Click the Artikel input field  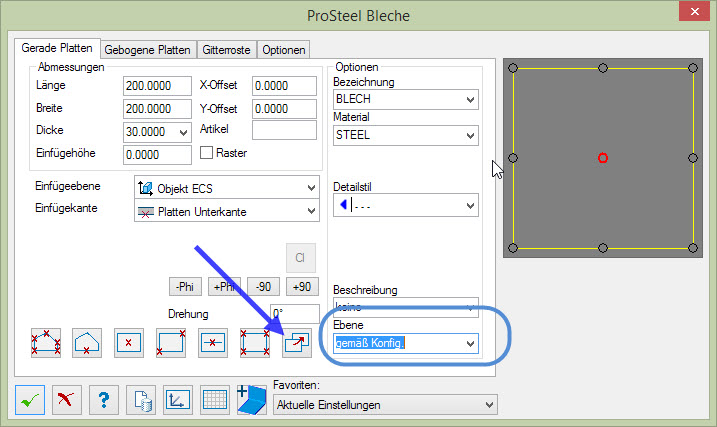coord(284,130)
